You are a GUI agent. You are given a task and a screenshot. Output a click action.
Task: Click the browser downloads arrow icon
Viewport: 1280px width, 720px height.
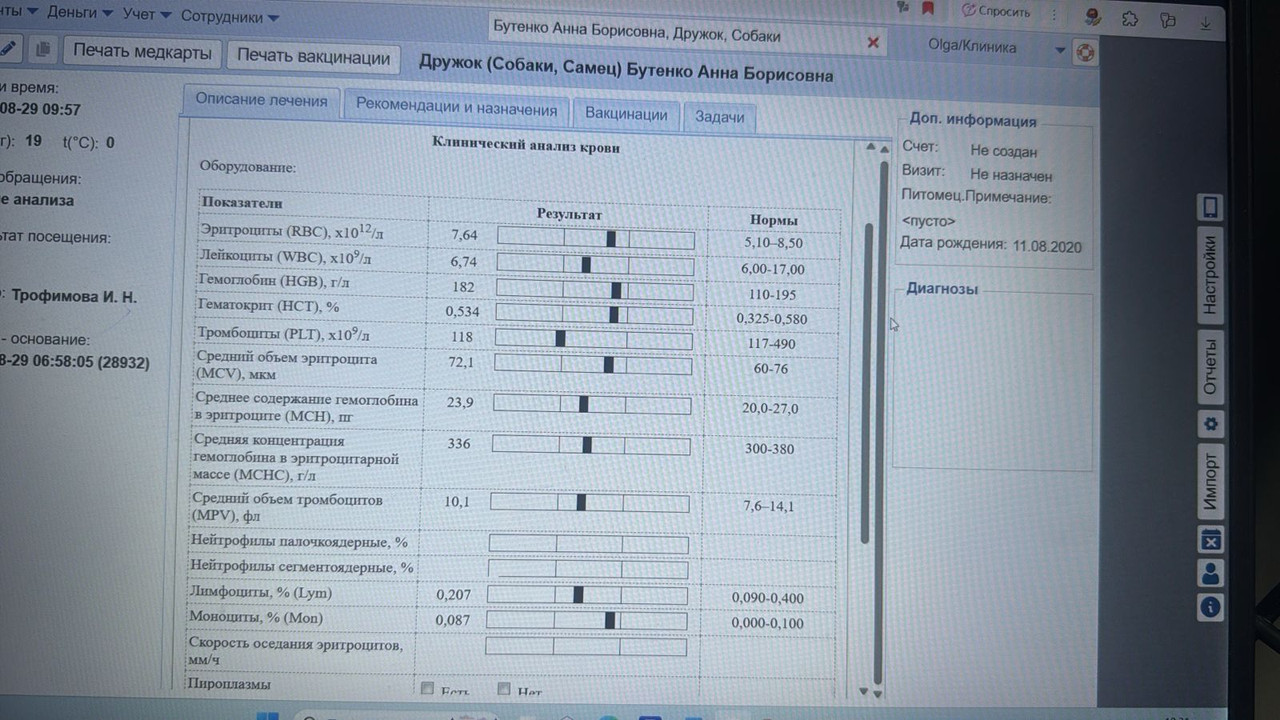point(1206,22)
